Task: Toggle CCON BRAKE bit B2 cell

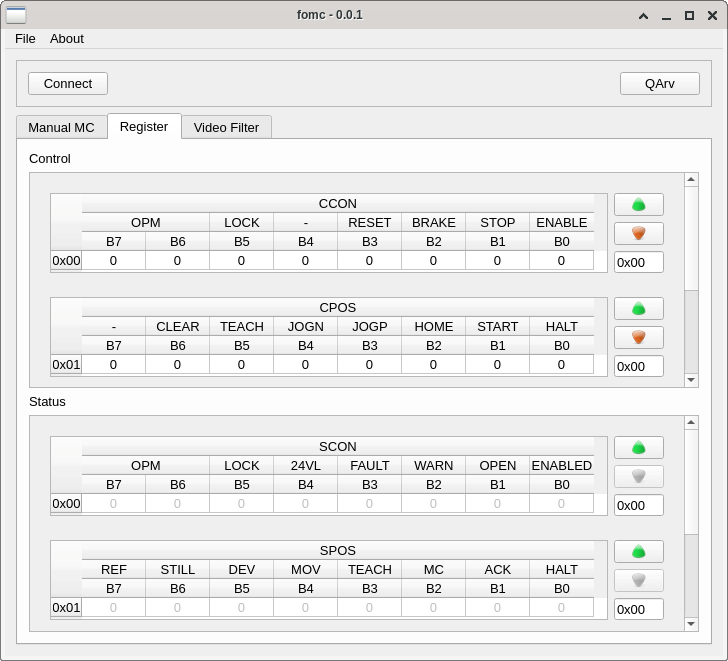Action: 433,260
